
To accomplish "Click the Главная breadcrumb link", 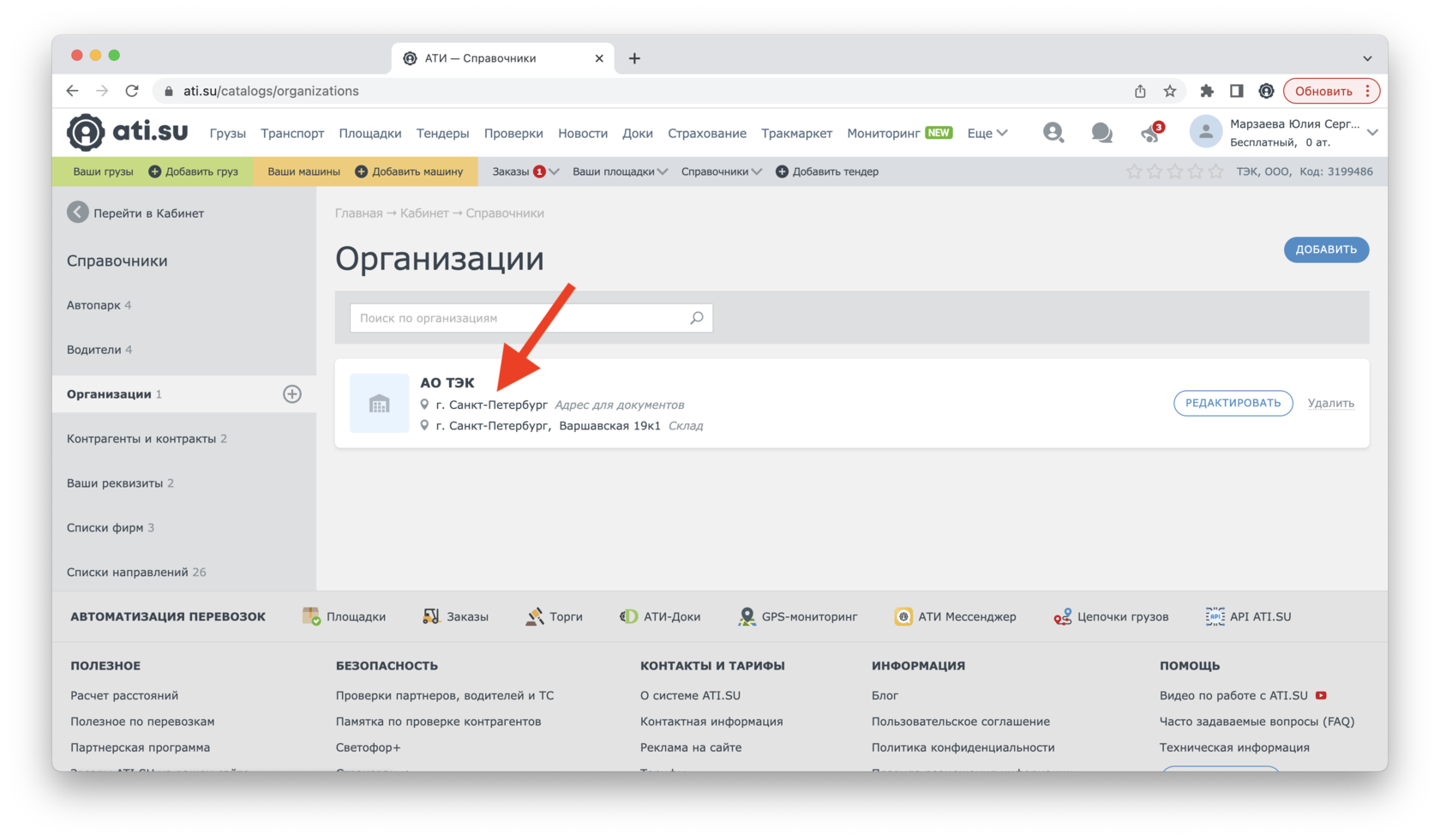I will (359, 213).
